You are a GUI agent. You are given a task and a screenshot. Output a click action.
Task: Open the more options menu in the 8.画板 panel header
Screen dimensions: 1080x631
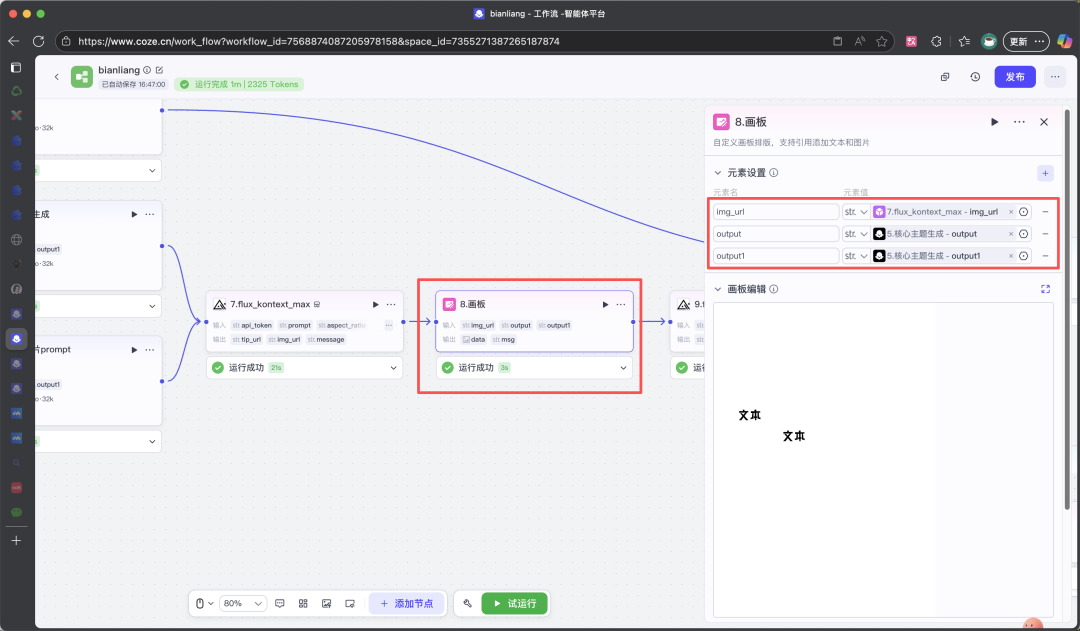point(1019,122)
